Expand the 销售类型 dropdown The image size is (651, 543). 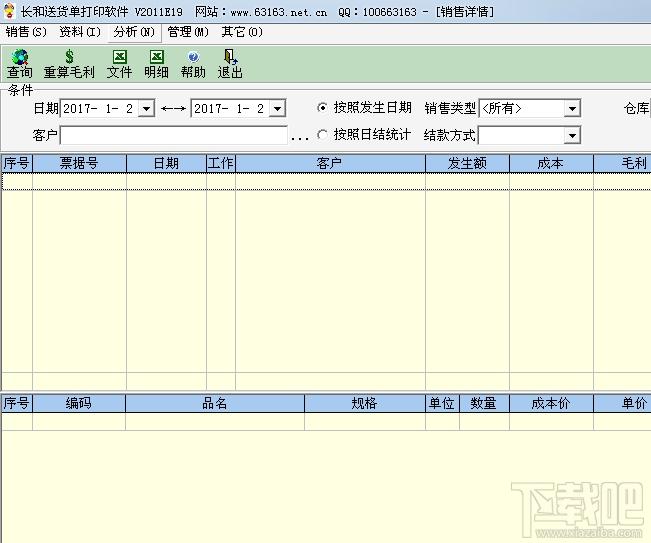pyautogui.click(x=572, y=109)
